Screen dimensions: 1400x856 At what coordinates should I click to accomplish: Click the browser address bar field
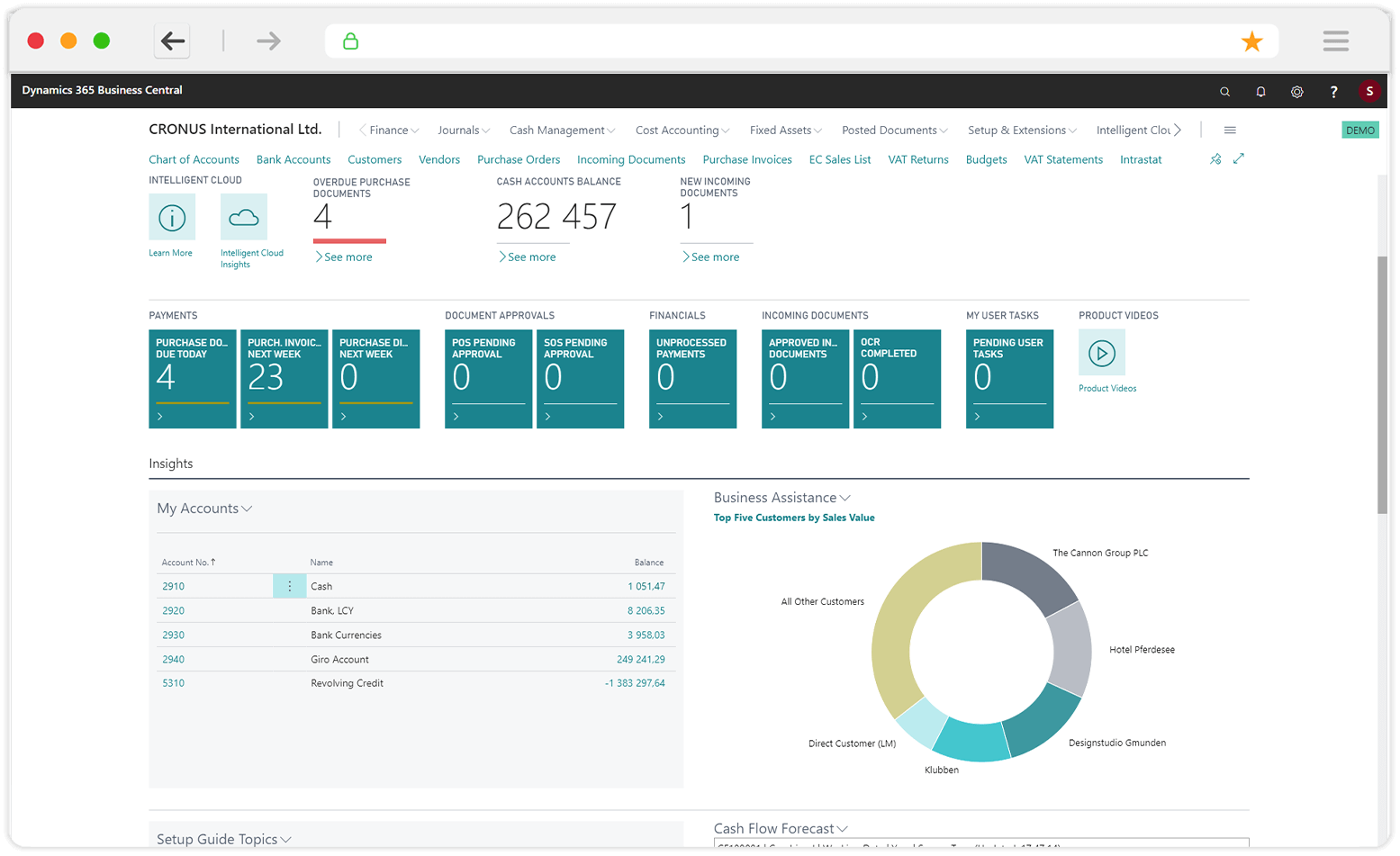(801, 41)
